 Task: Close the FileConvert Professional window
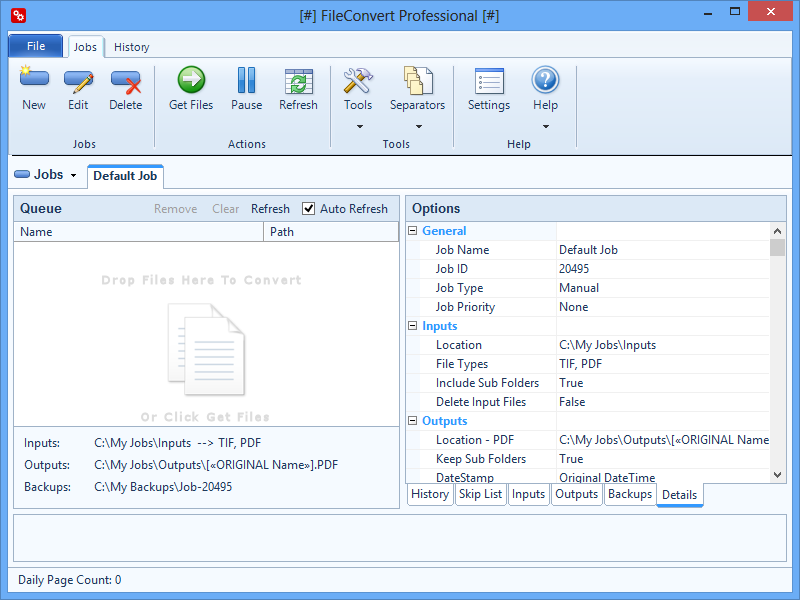pos(770,11)
